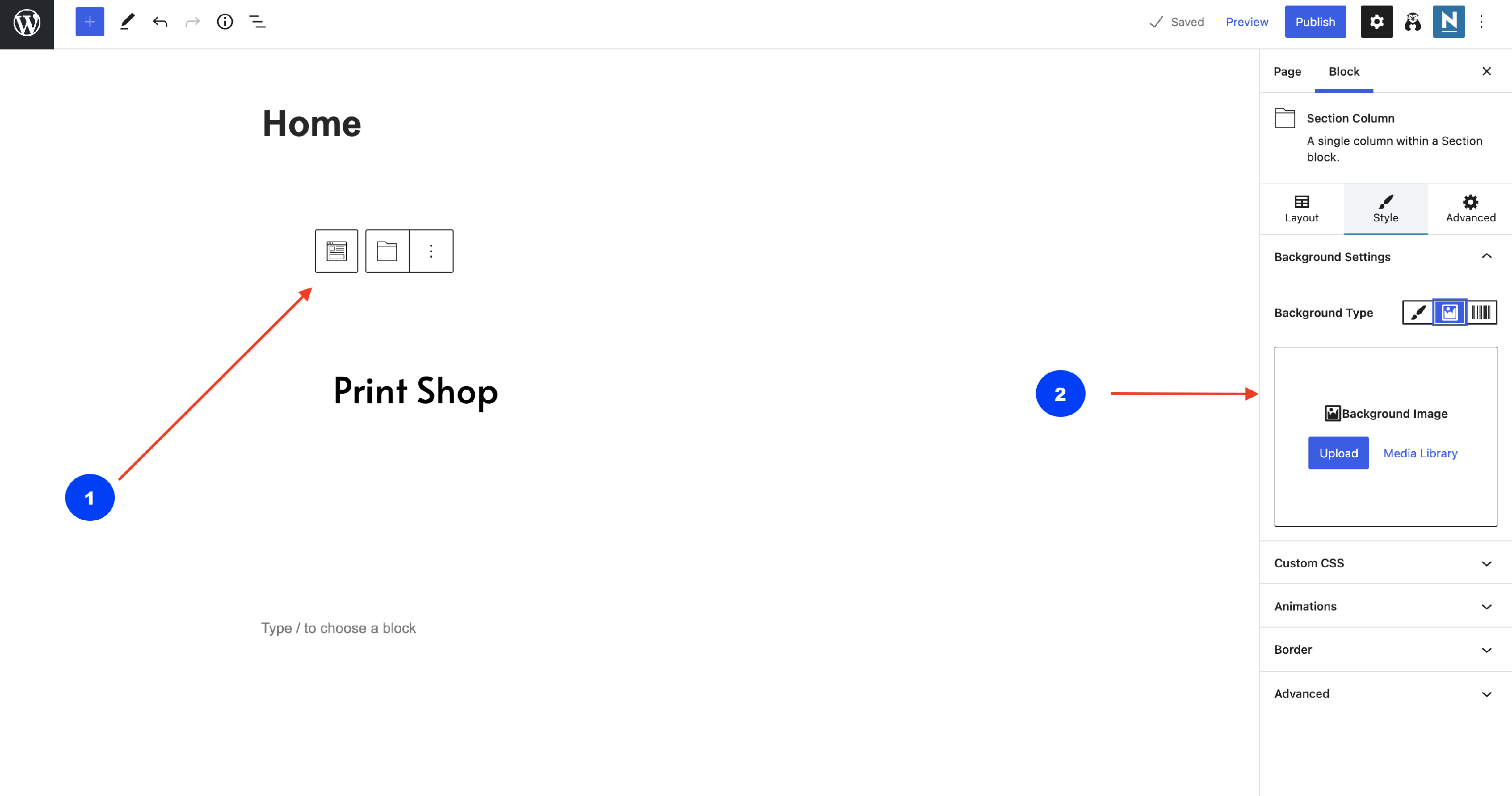Click the 'Type / to choose a block' field
This screenshot has height=796, width=1512.
[338, 628]
